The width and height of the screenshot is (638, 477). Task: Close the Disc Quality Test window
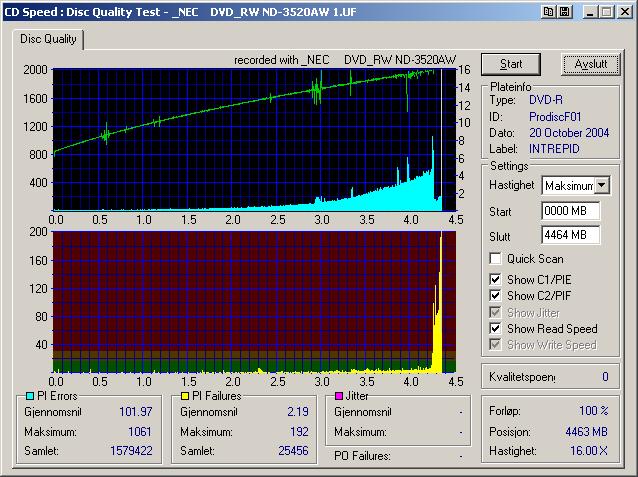[625, 12]
